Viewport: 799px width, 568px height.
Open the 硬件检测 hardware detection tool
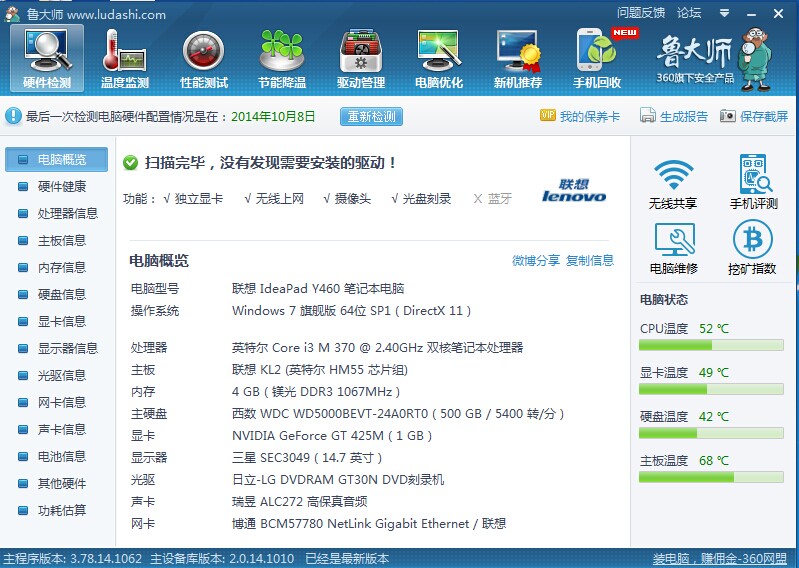(47, 59)
